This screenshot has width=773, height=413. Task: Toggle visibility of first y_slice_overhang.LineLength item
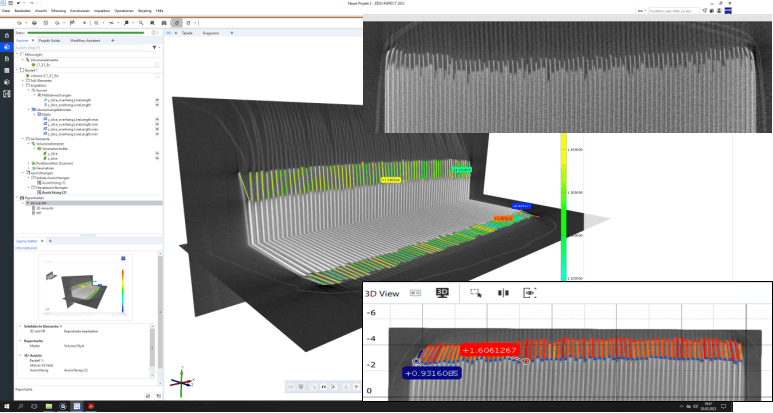click(x=158, y=101)
